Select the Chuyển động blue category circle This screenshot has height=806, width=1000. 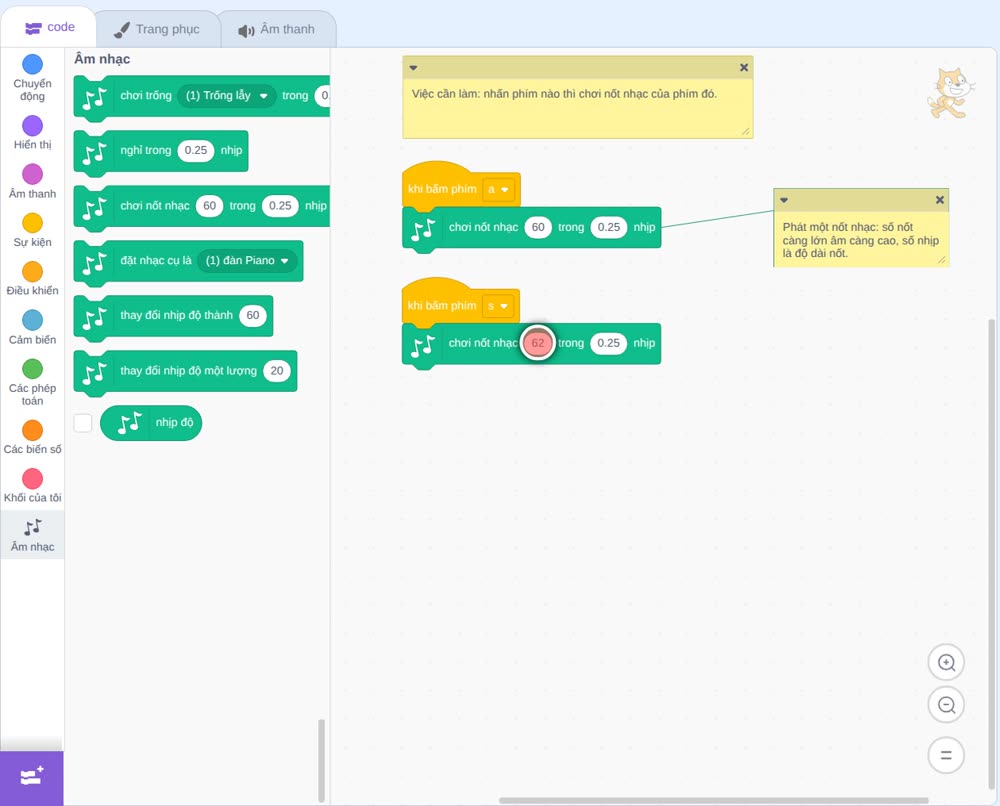[x=33, y=64]
